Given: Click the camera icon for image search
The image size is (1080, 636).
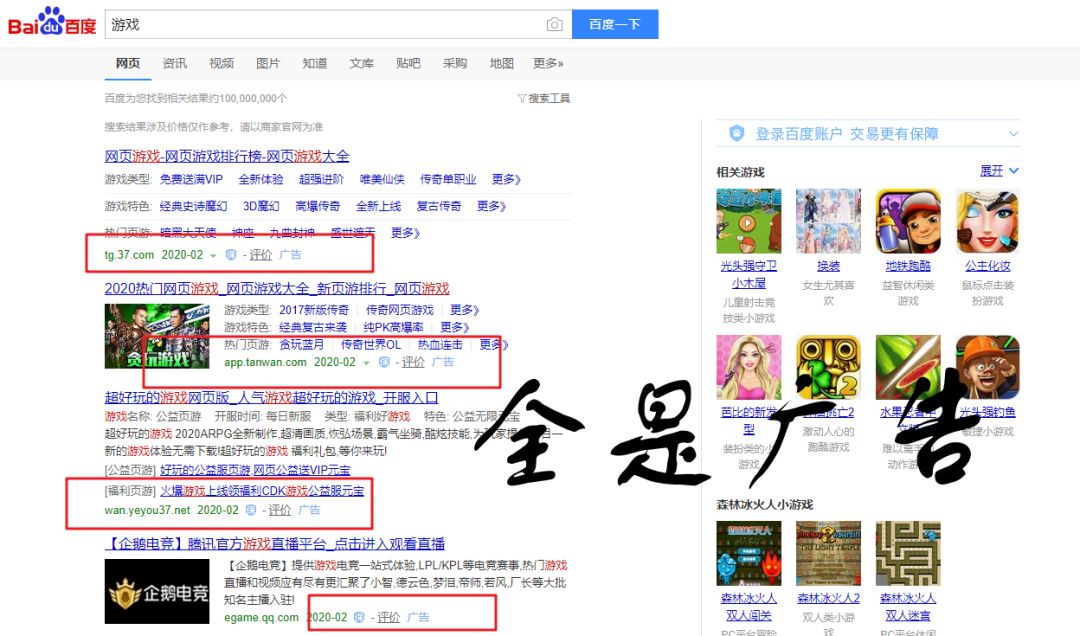Looking at the screenshot, I should [556, 24].
